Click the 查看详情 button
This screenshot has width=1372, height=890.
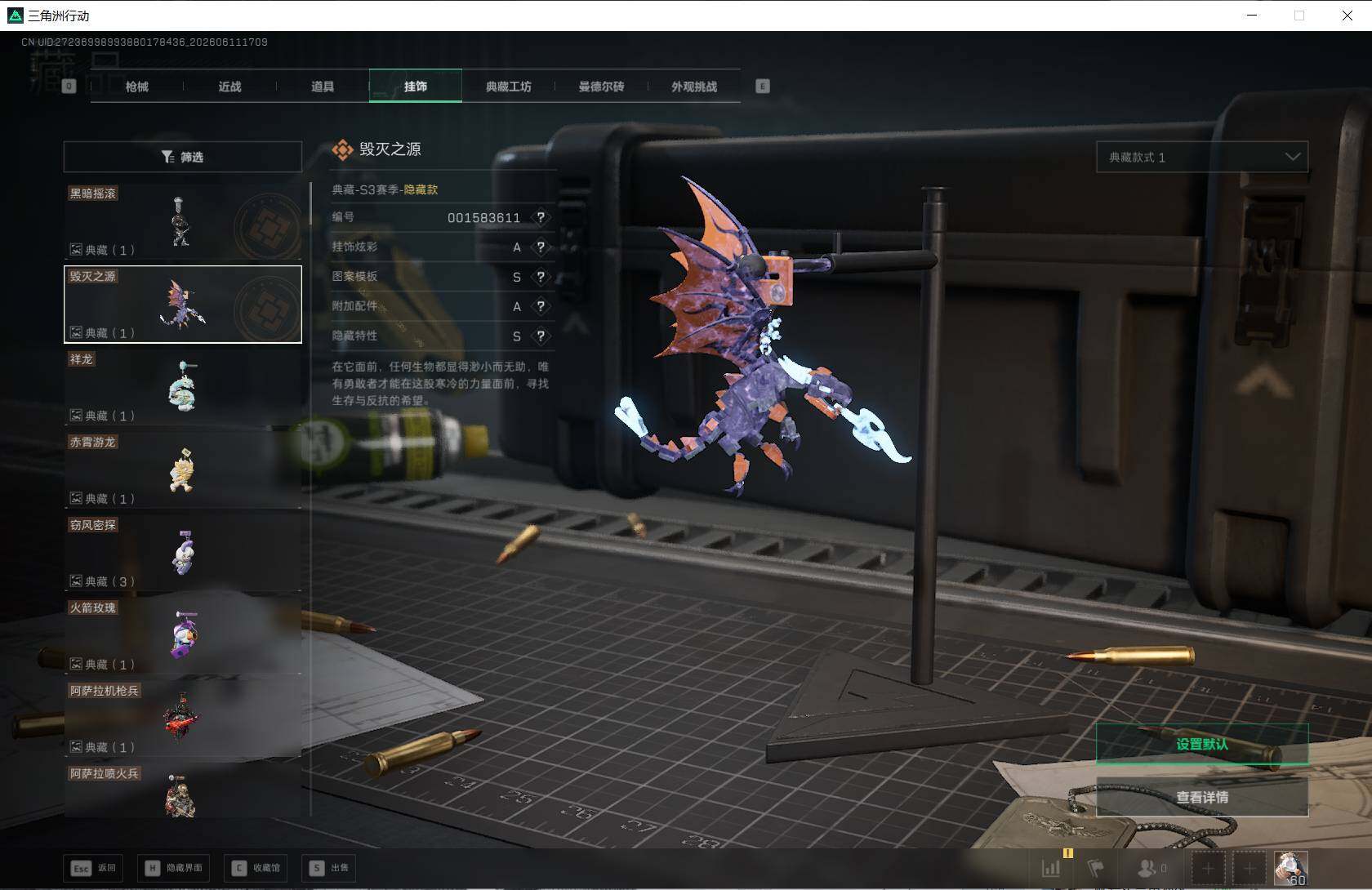[x=1202, y=797]
